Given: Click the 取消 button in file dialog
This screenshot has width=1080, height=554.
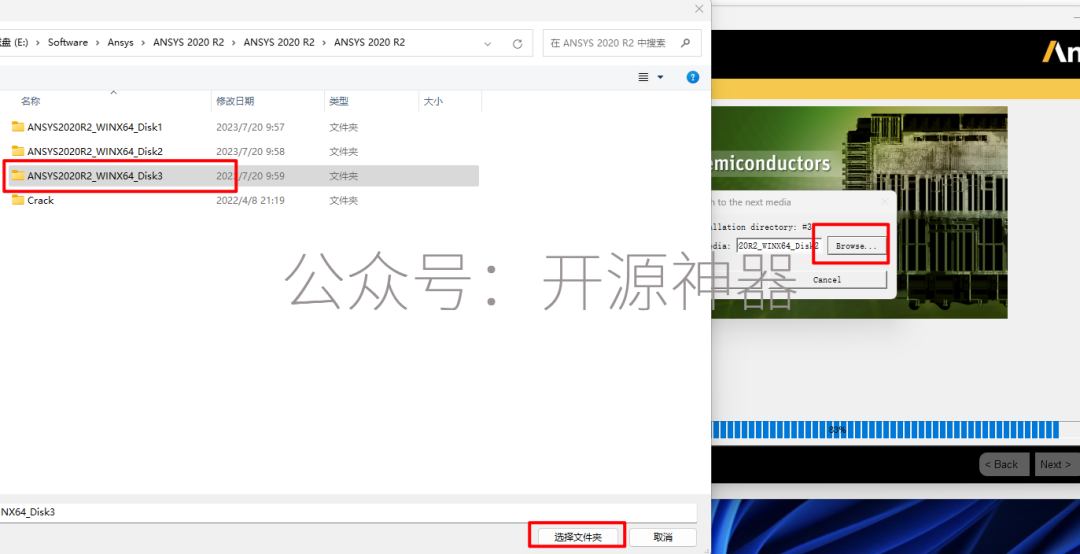Looking at the screenshot, I should [x=663, y=537].
